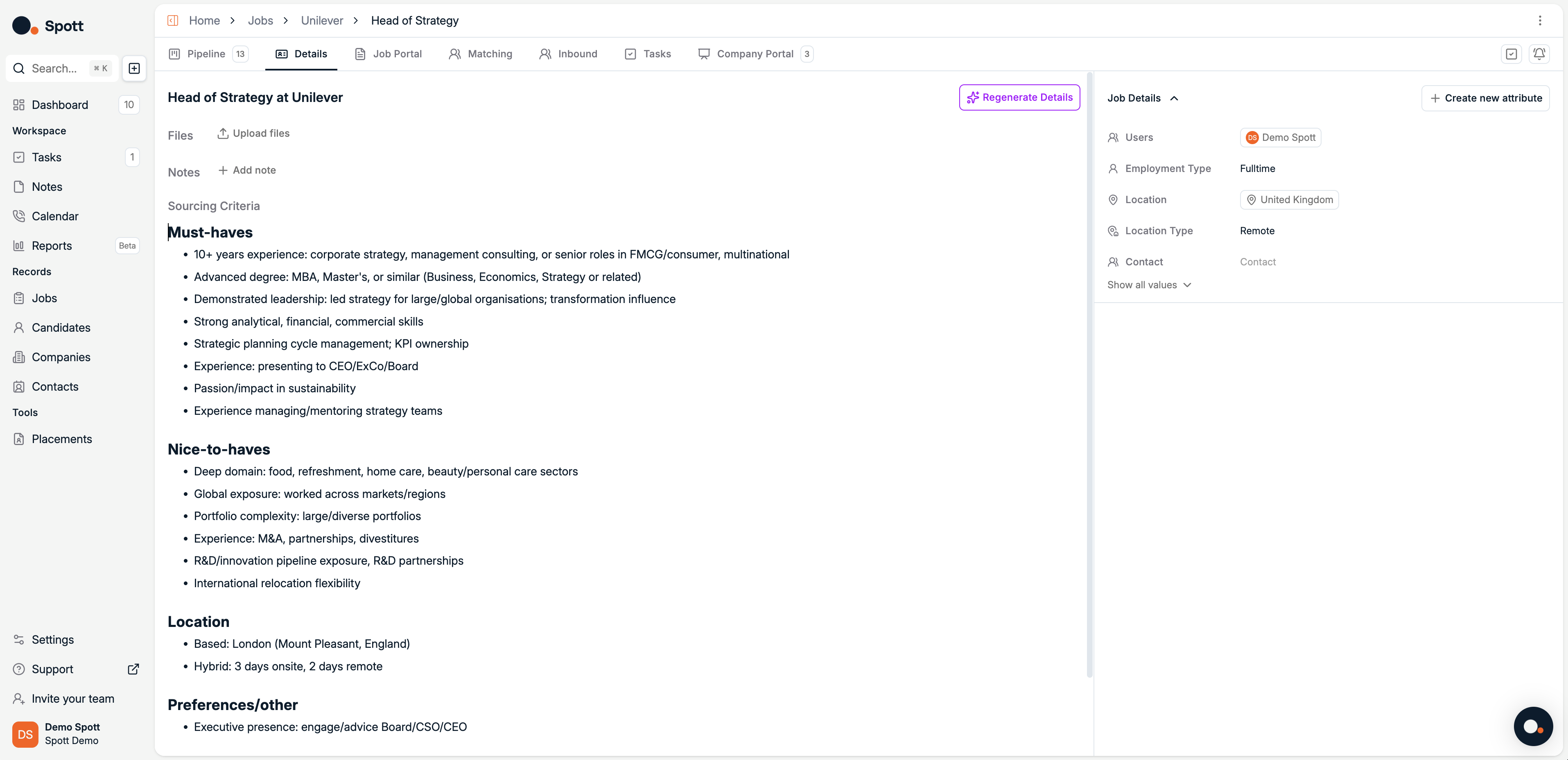Click the Spott logo
1568x760 pixels.
pyautogui.click(x=47, y=25)
